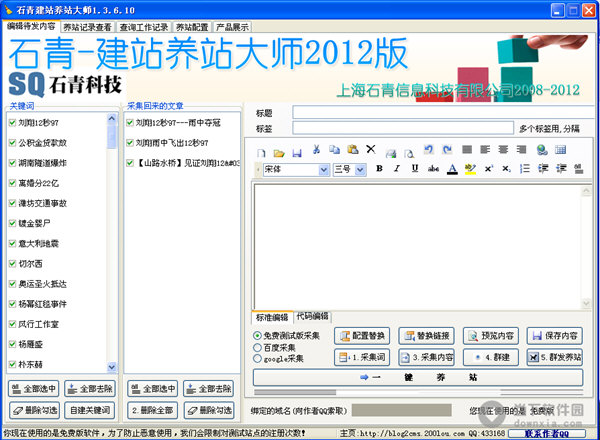Viewport: 600px width, 440px height.
Task: Click 配置替换 button
Action: [362, 336]
